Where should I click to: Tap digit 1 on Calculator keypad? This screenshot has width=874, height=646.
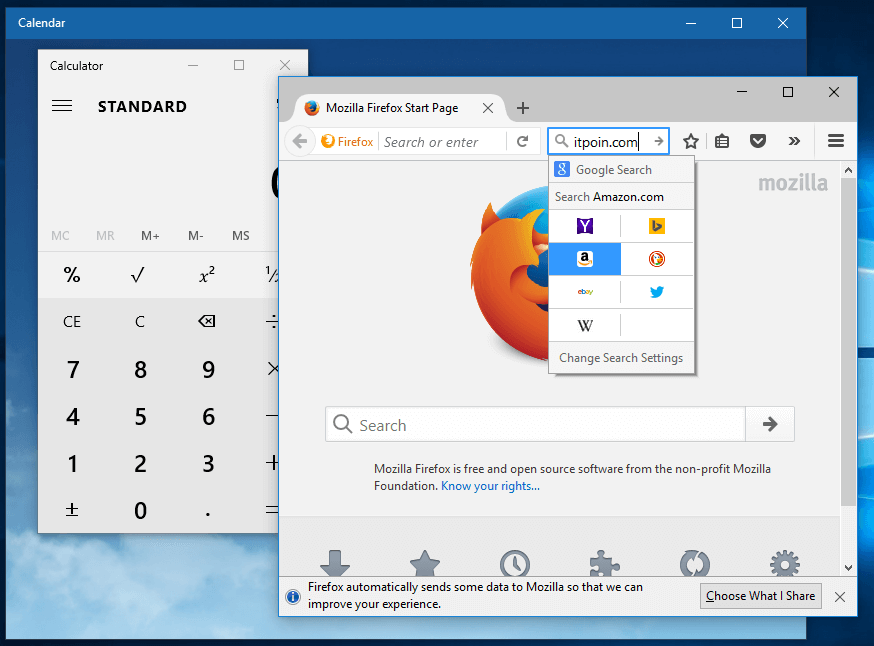[x=72, y=464]
